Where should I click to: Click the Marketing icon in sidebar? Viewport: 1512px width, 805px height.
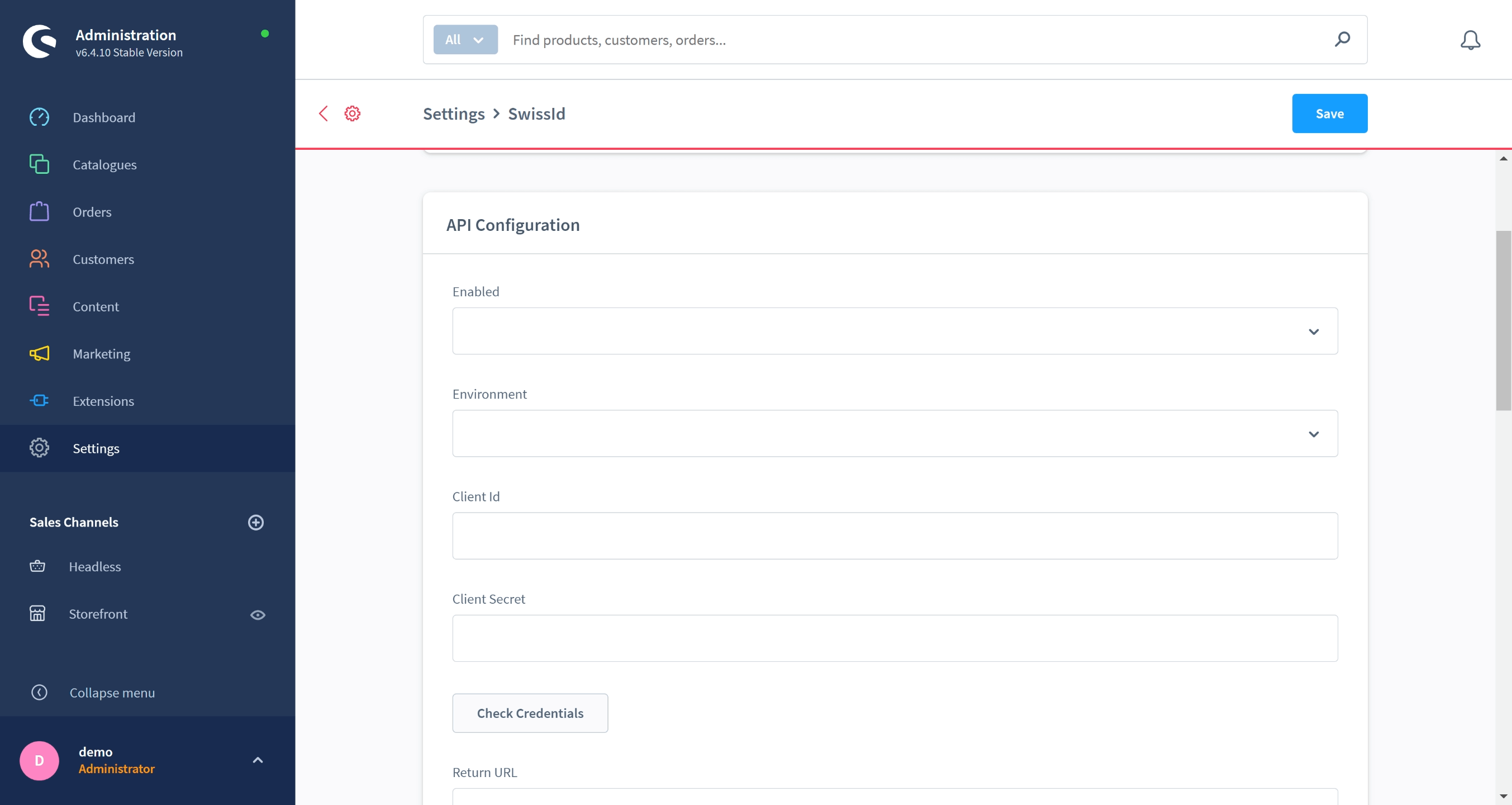39,354
